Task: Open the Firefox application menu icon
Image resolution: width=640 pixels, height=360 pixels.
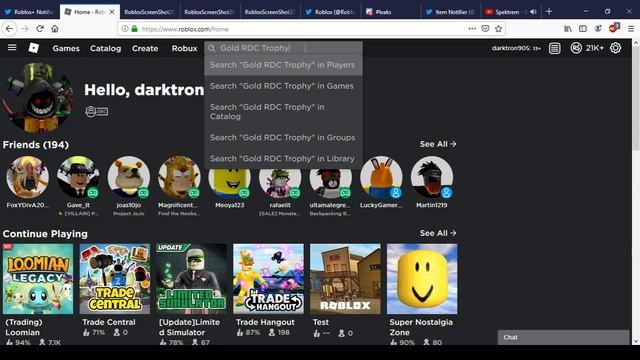Action: click(631, 29)
